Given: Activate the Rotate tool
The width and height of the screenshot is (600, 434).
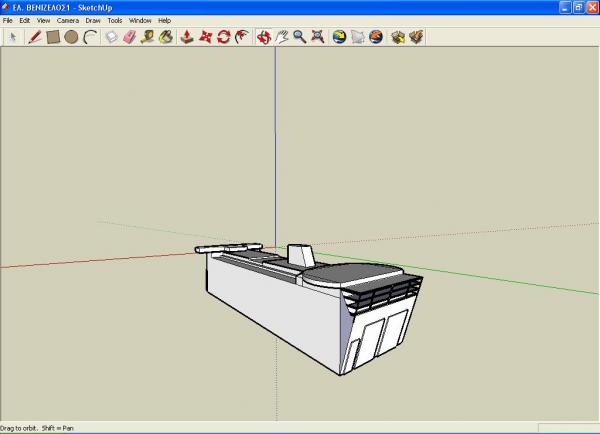Looking at the screenshot, I should coord(223,37).
